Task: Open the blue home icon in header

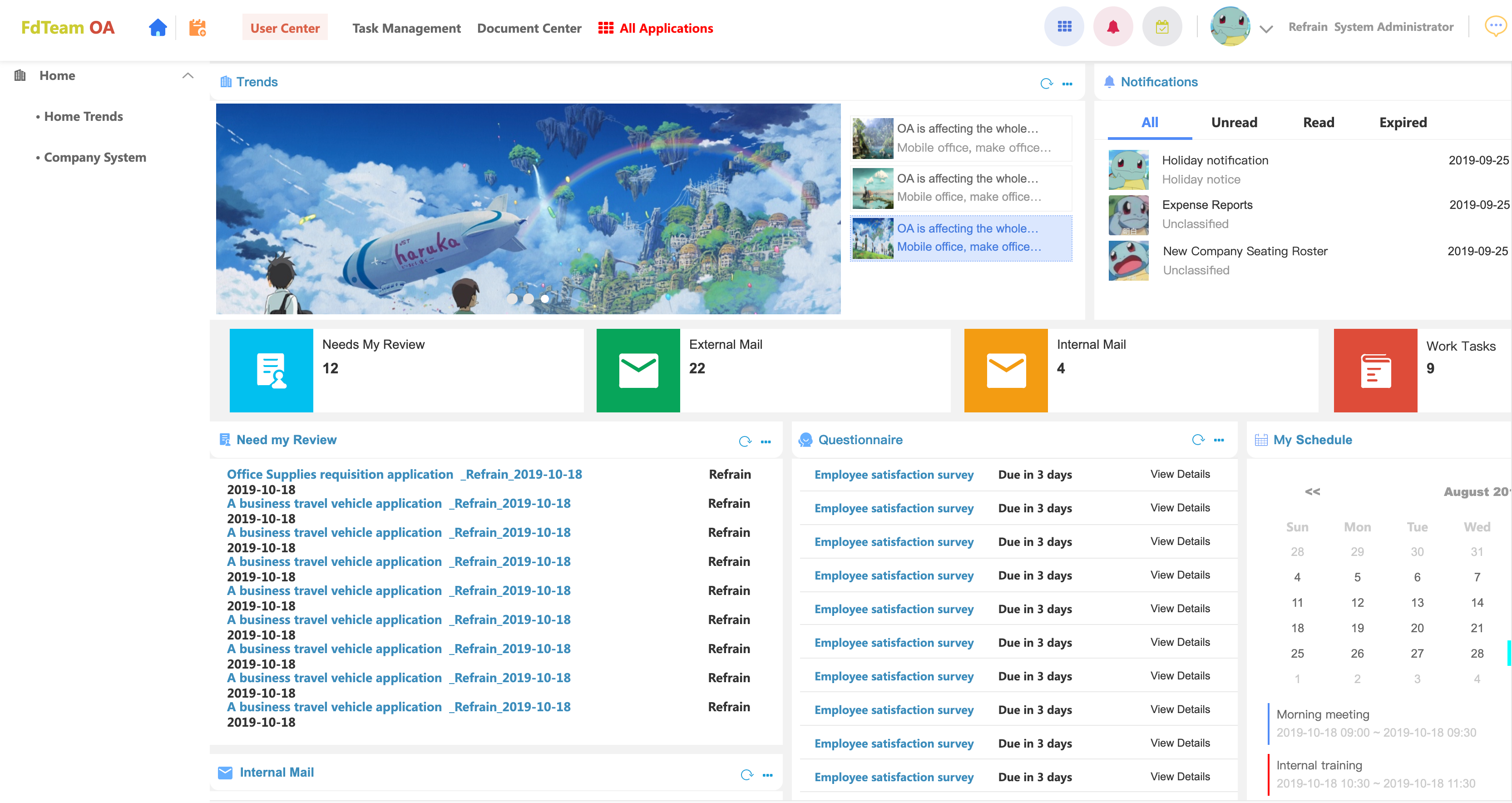Action: coord(157,28)
